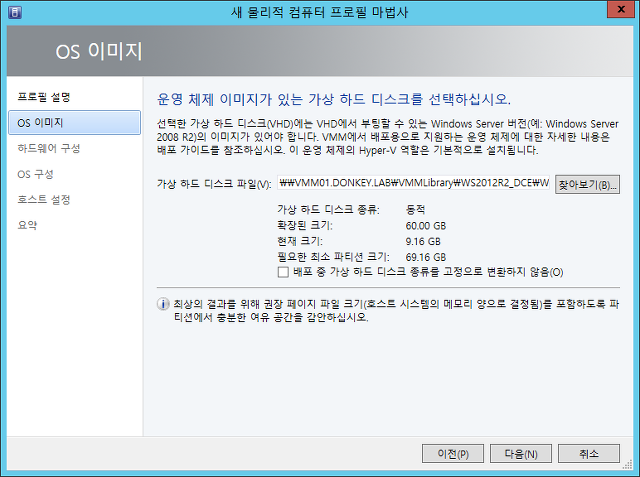Click the information icon beside the page file note
Viewport: 640px width, 477px height.
(x=163, y=304)
